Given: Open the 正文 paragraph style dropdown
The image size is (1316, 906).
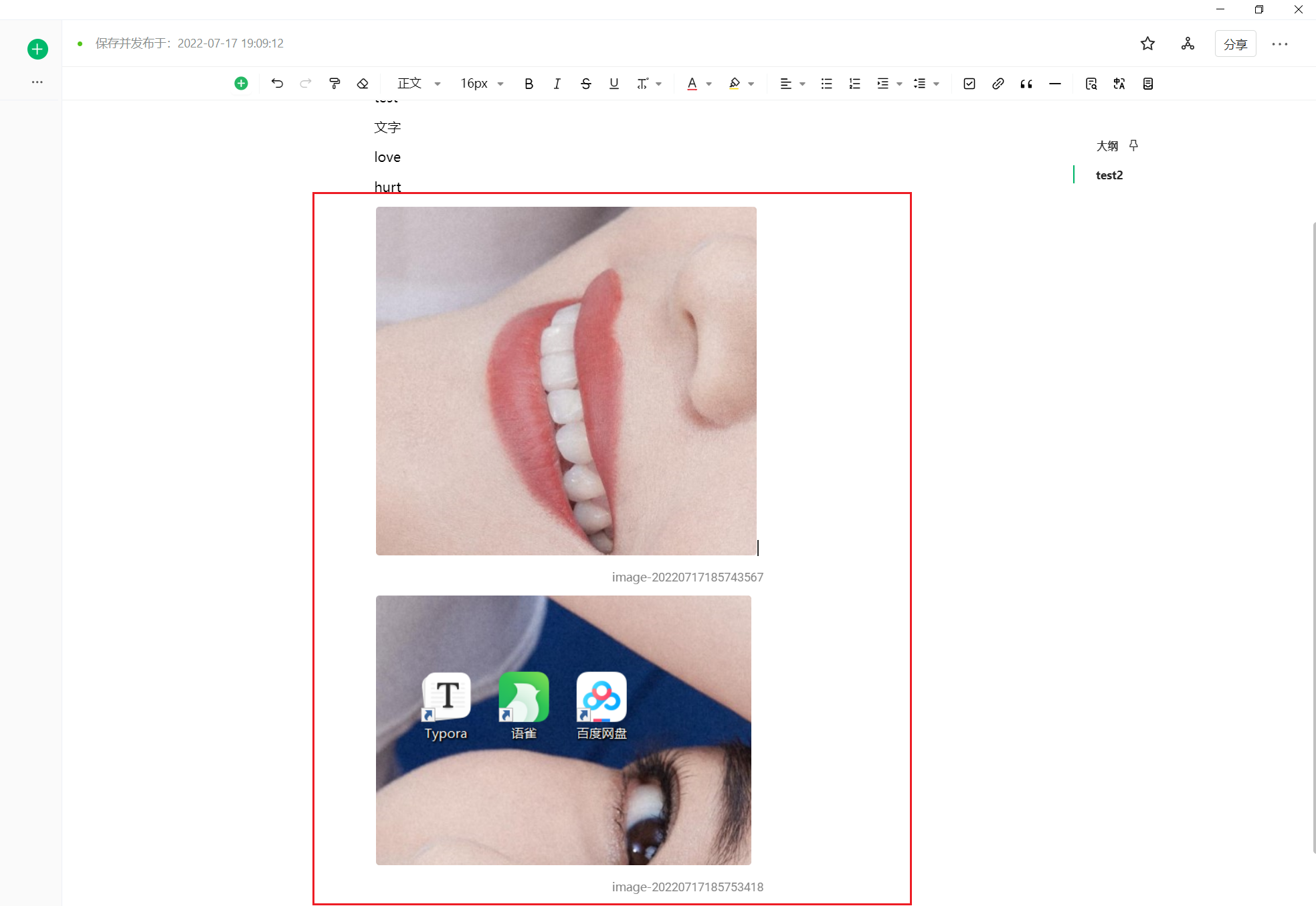Looking at the screenshot, I should [419, 84].
